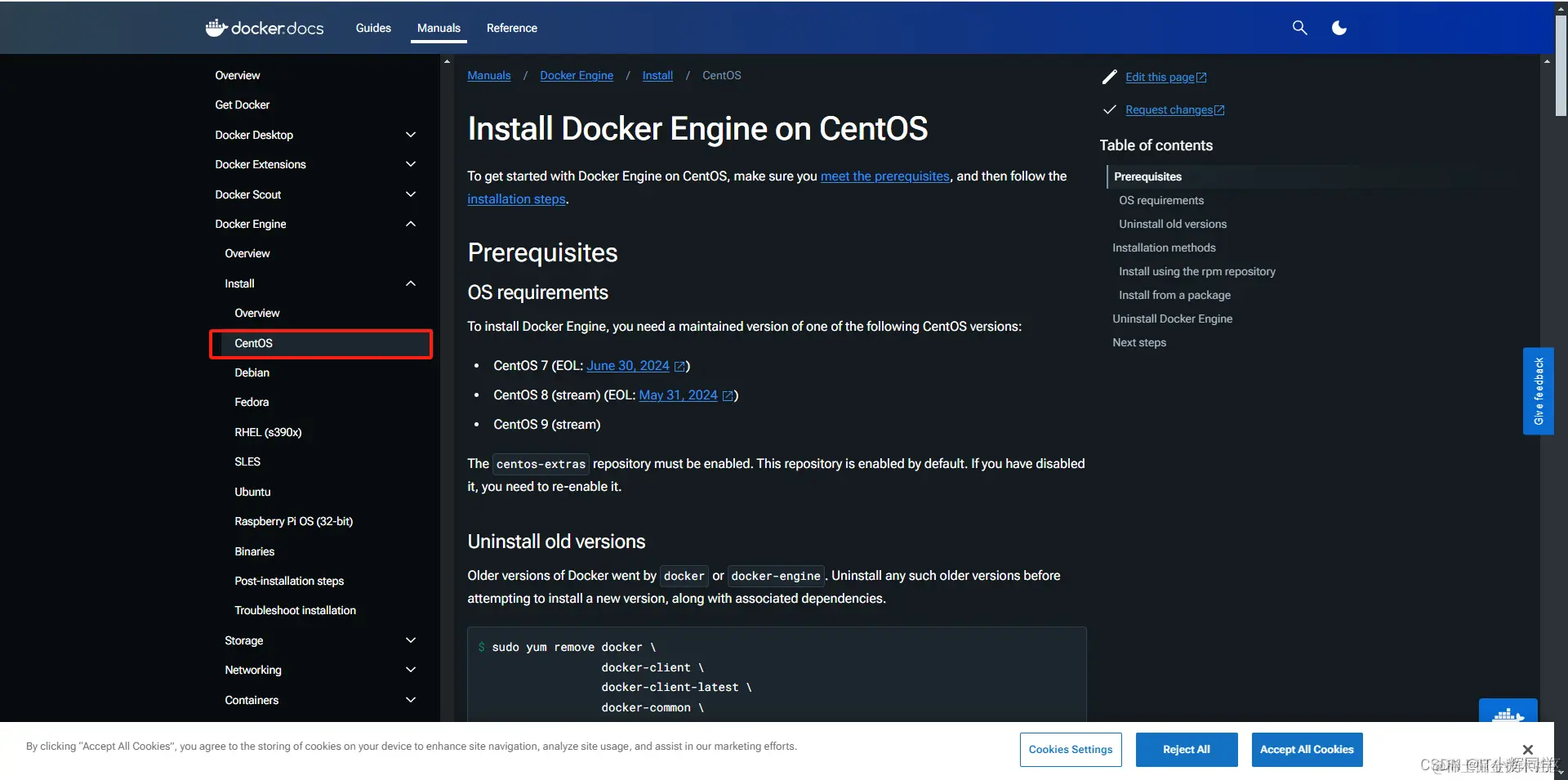Image resolution: width=1568 pixels, height=780 pixels.
Task: Expand the Docker Desktop section
Action: [411, 135]
